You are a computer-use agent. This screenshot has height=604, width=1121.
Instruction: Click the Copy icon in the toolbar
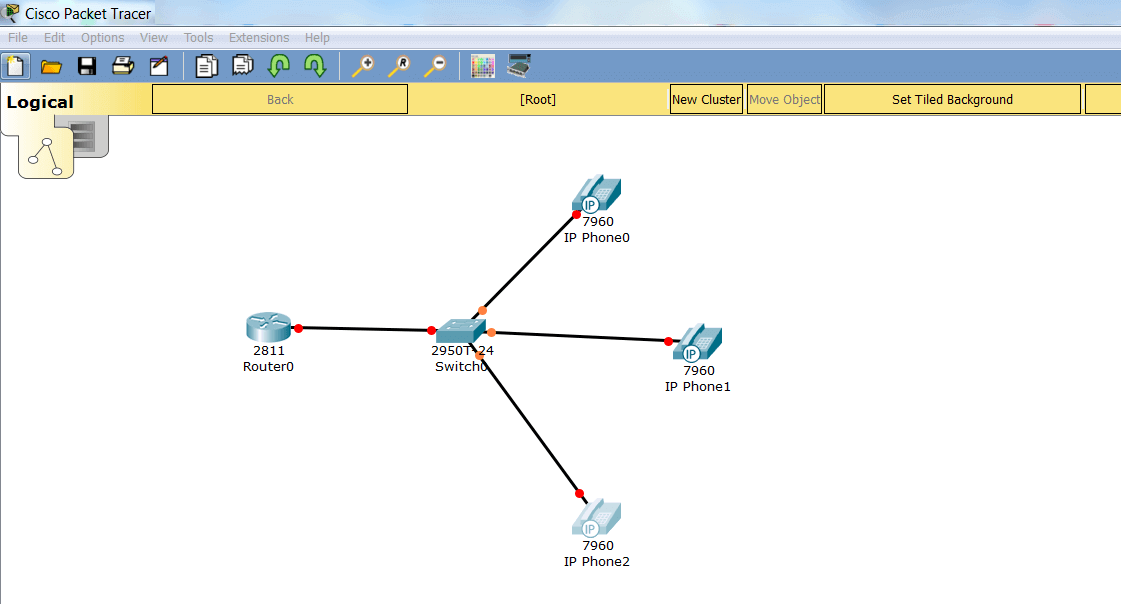point(206,67)
